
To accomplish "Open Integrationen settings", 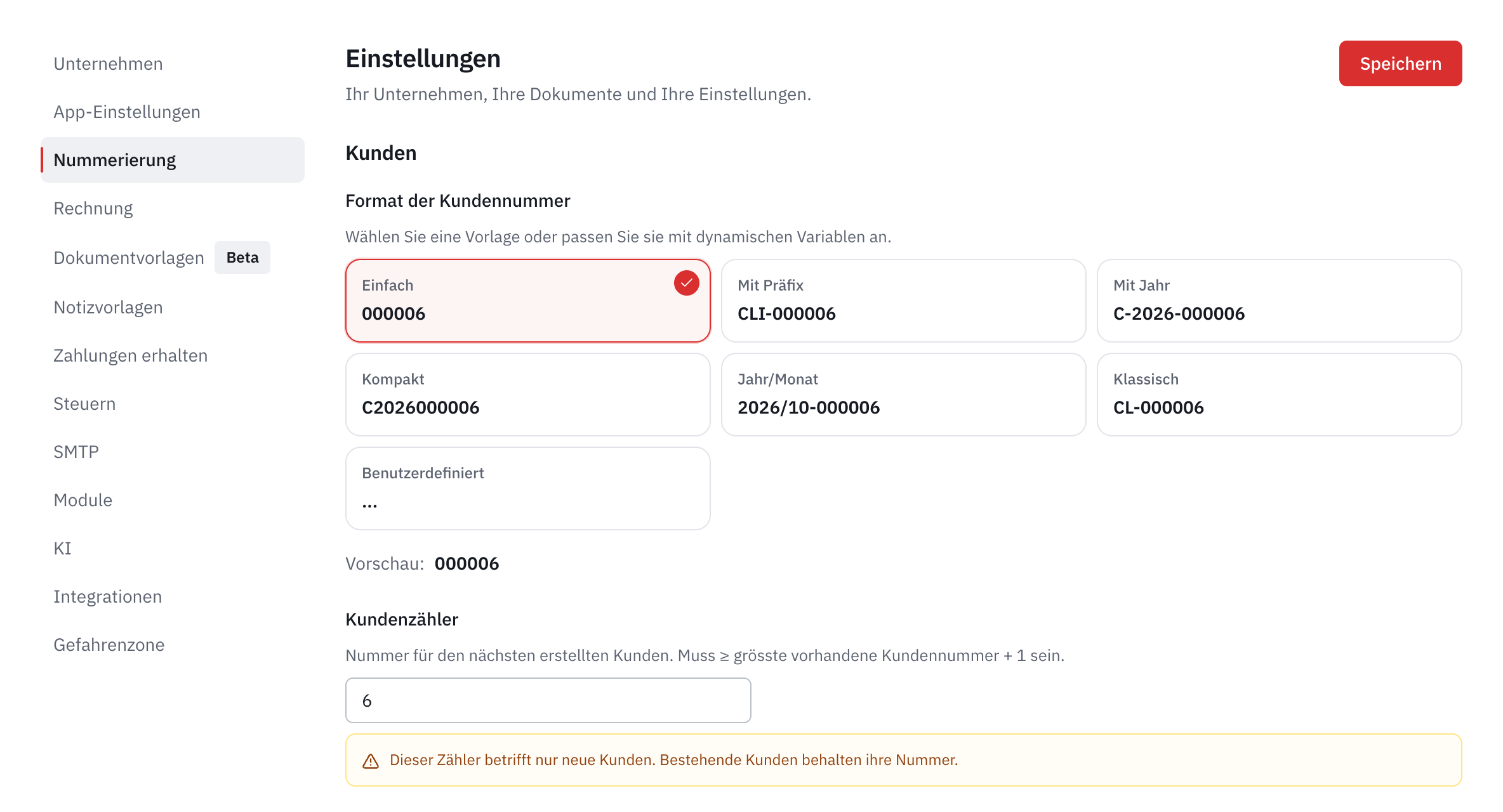I will pos(172,596).
